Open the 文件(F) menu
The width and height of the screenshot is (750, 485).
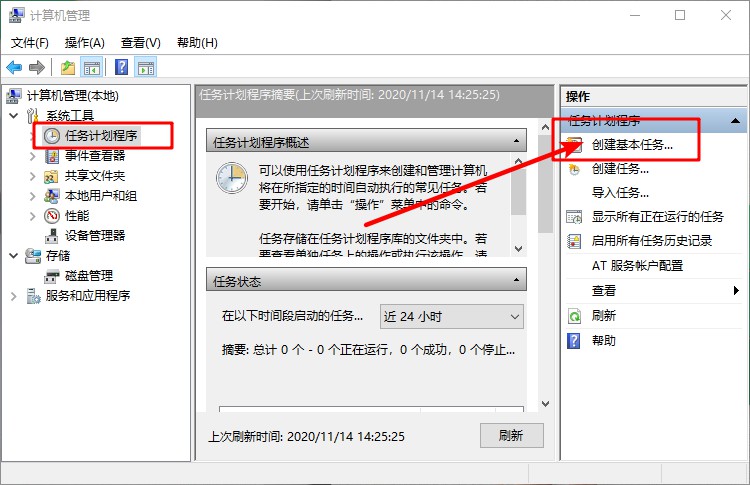[30, 43]
